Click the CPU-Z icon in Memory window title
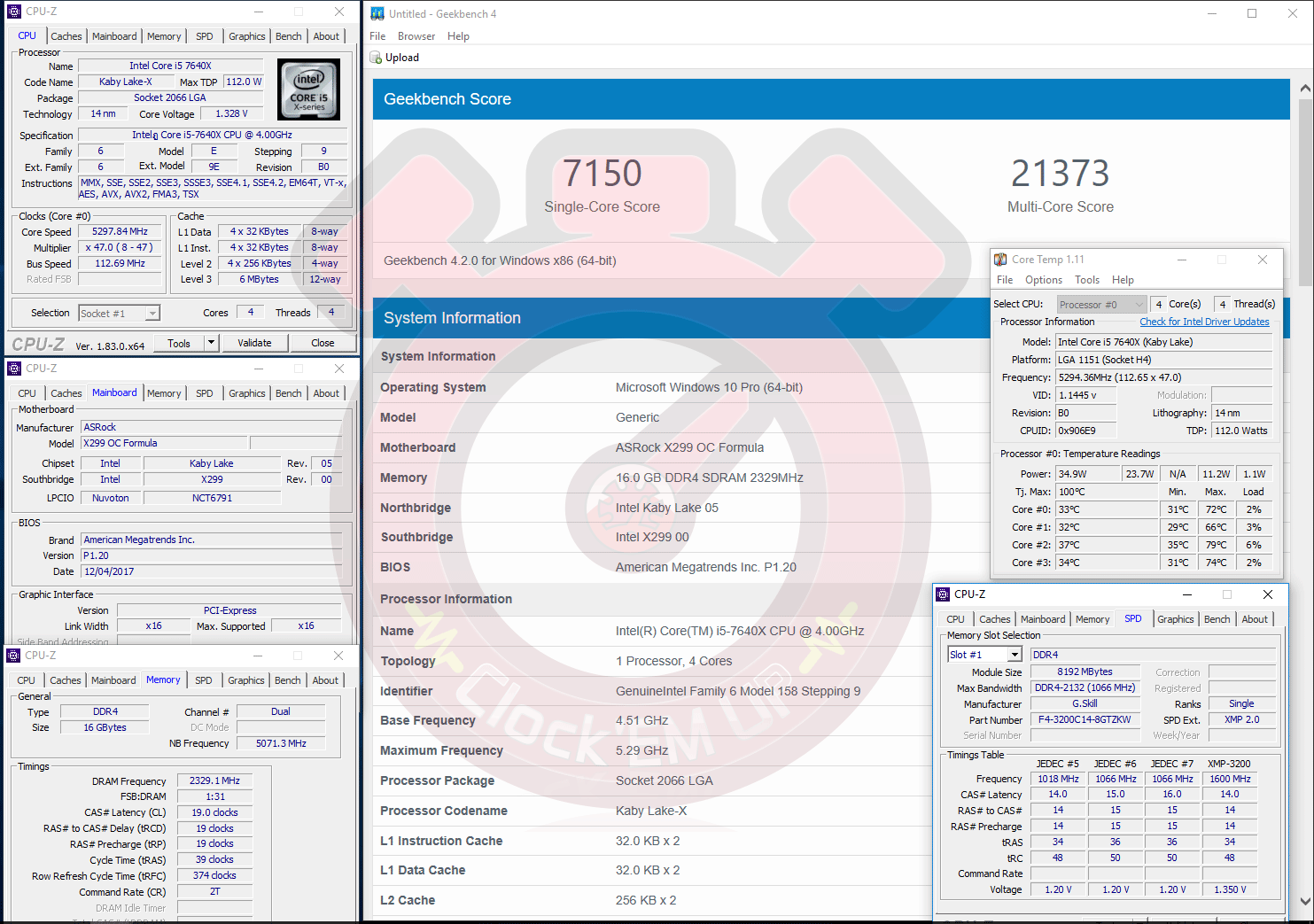The width and height of the screenshot is (1314, 924). [x=13, y=656]
